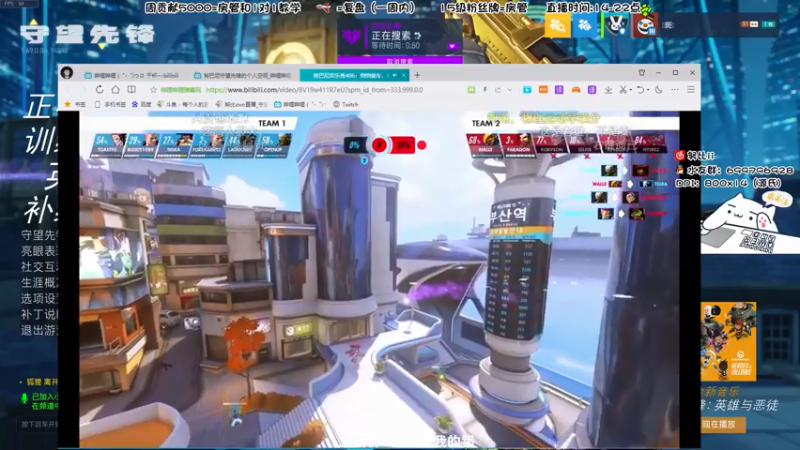This screenshot has height=450, width=800.
Task: Open the three-dot more tools menu
Action: pyautogui.click(x=674, y=90)
